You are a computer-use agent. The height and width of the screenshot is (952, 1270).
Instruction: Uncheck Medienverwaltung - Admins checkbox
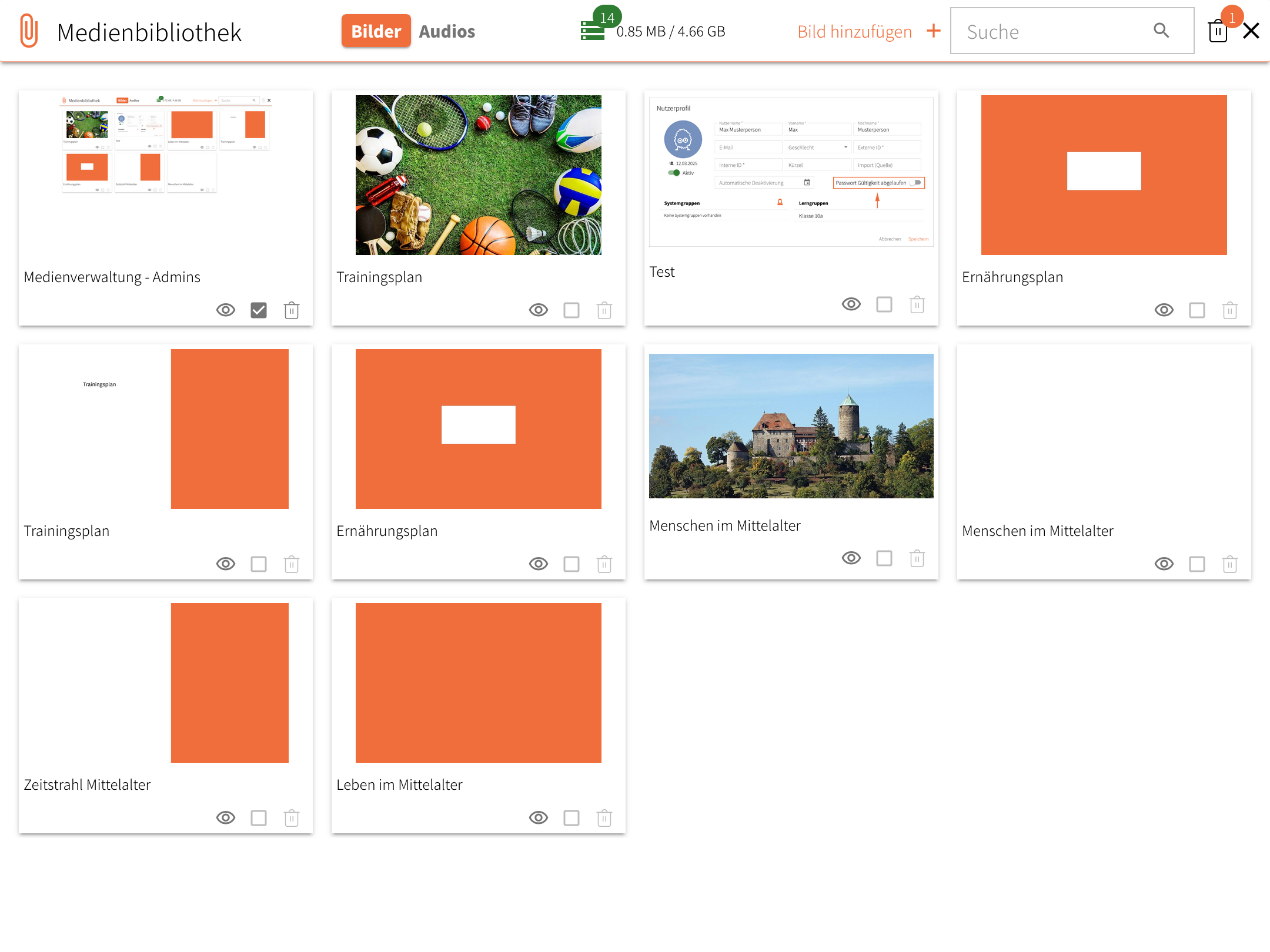click(x=259, y=310)
